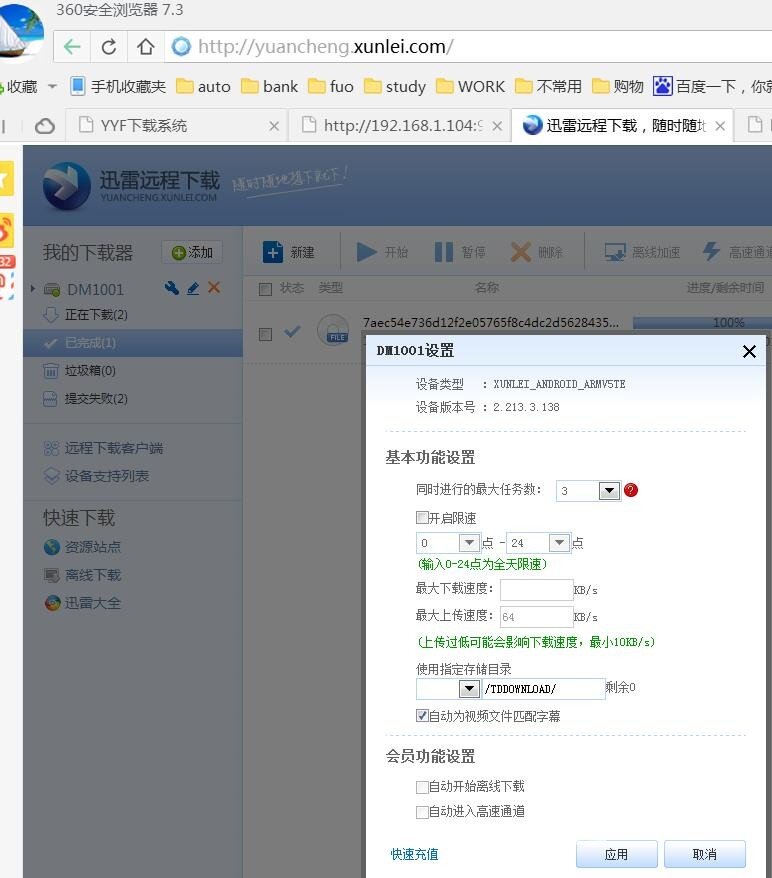772x878 pixels.
Task: Toggle the select-all checkbox in header
Action: pyautogui.click(x=265, y=289)
